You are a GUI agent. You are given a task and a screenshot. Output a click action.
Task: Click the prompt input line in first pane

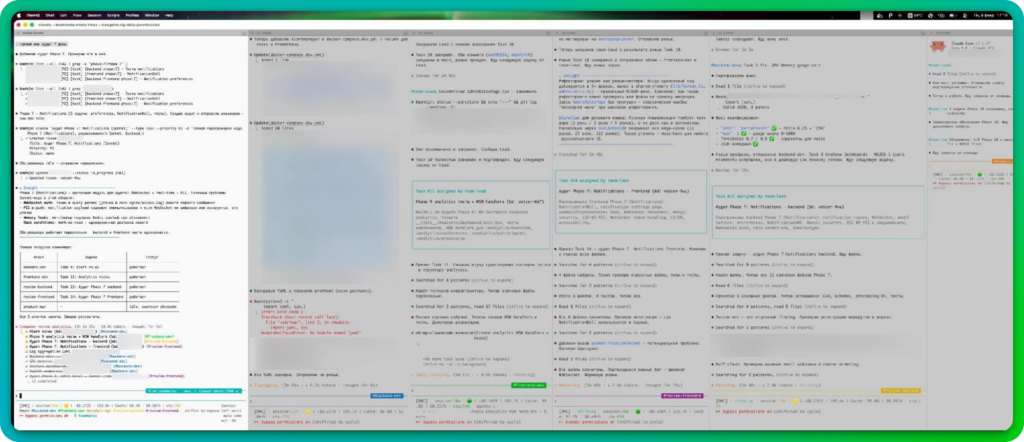point(131,396)
